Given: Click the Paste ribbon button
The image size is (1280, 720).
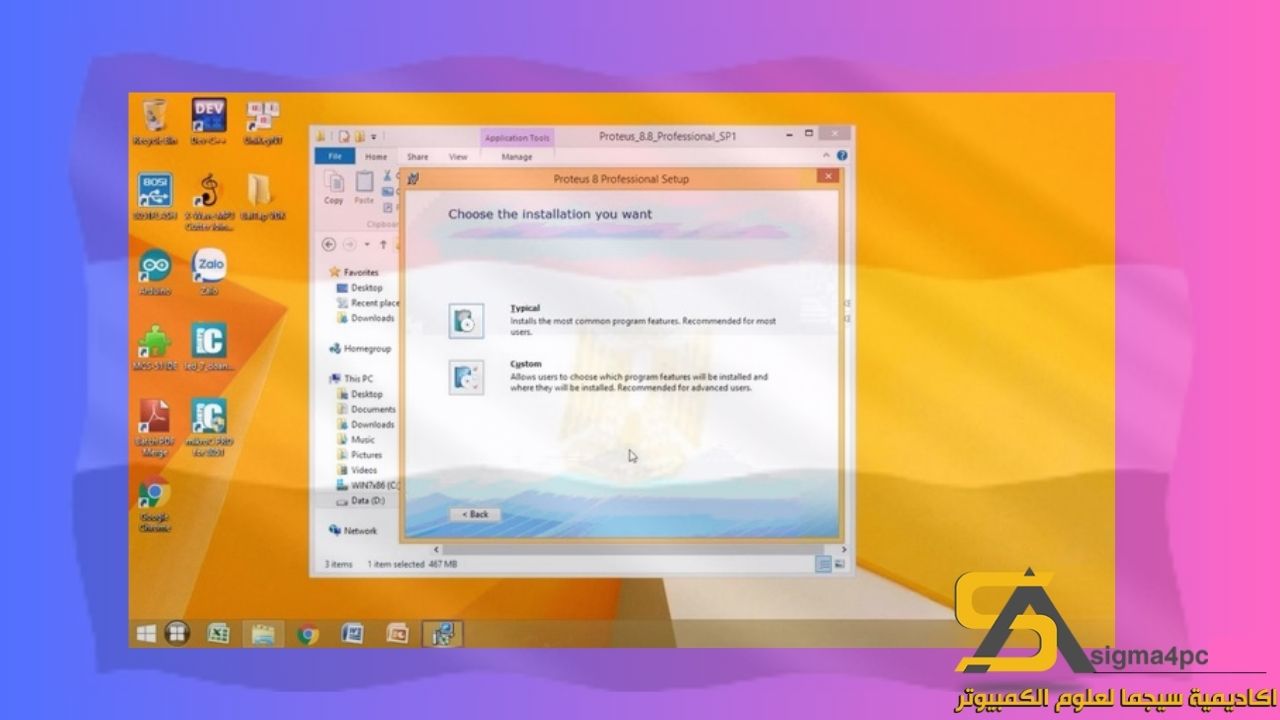Looking at the screenshot, I should [x=365, y=187].
